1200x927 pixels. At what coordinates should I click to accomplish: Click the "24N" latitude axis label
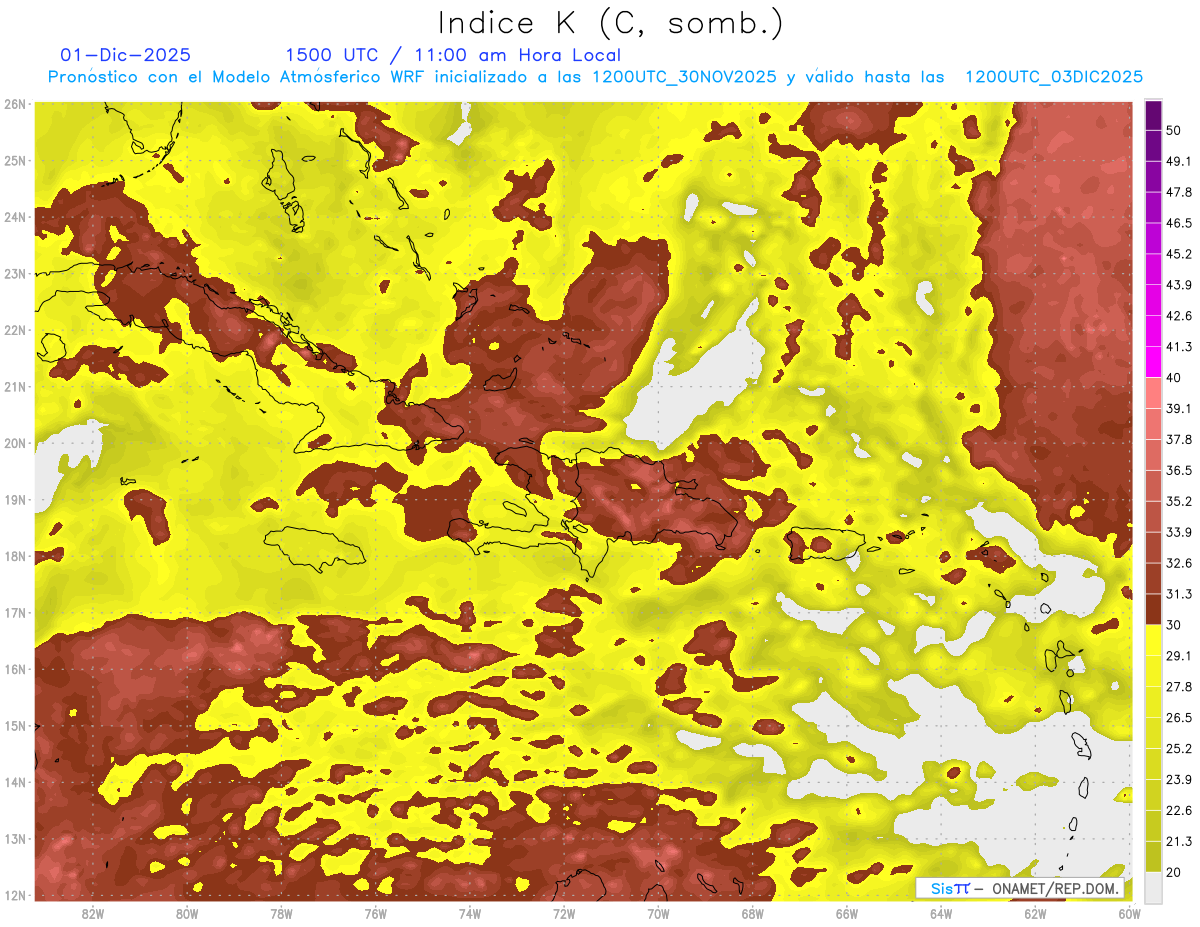click(15, 217)
